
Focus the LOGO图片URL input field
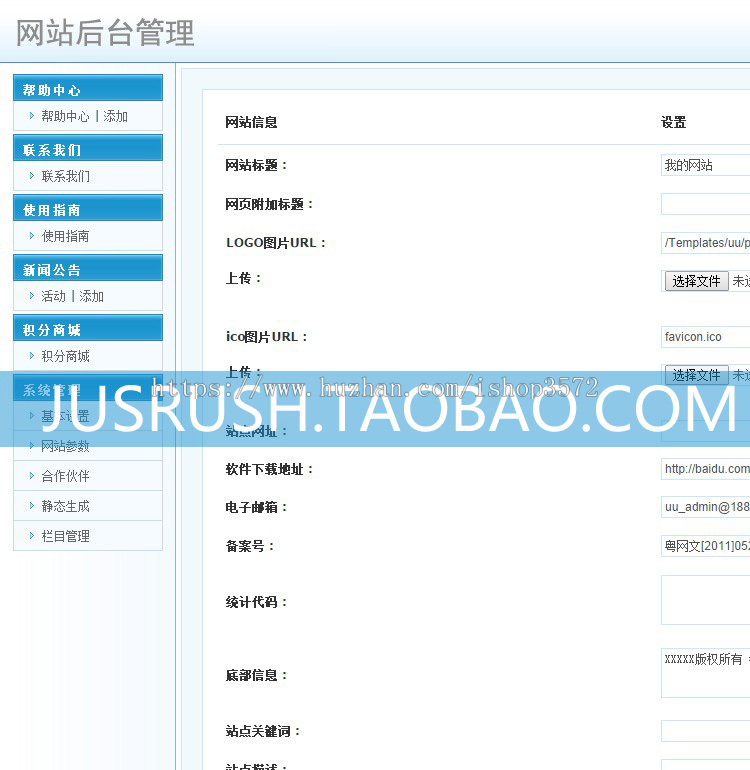pos(705,243)
